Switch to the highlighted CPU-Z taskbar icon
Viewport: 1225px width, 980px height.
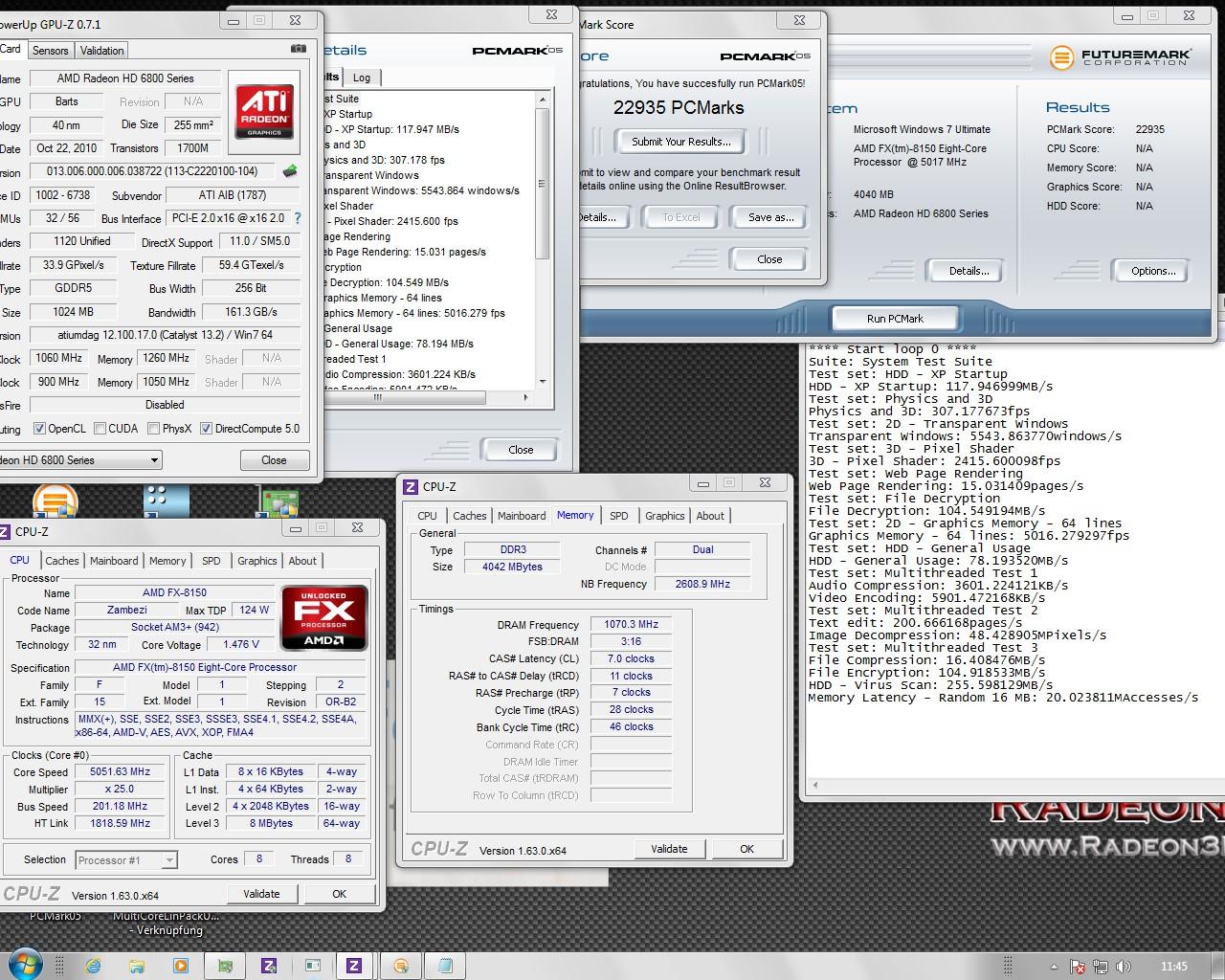354,966
